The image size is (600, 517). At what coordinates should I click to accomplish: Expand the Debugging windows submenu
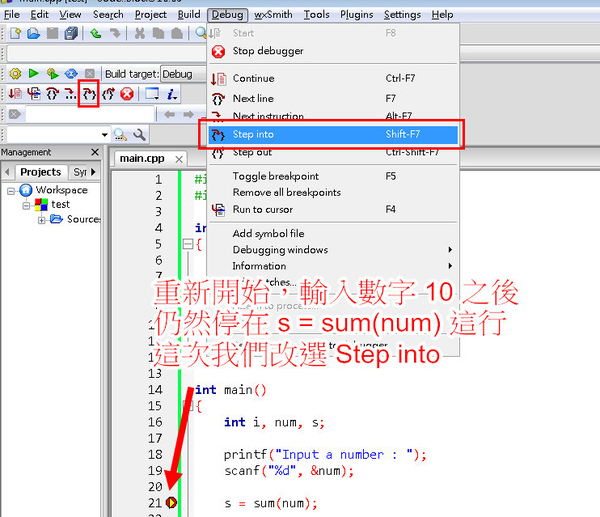[333, 250]
